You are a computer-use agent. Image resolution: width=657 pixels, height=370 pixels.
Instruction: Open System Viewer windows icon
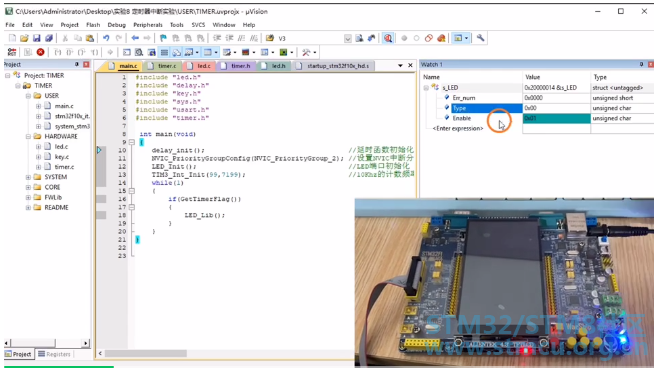coord(284,52)
